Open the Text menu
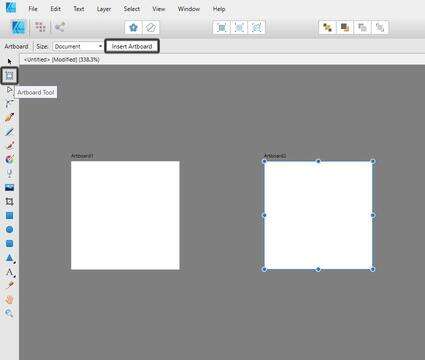This screenshot has width=425, height=360. coord(79,9)
